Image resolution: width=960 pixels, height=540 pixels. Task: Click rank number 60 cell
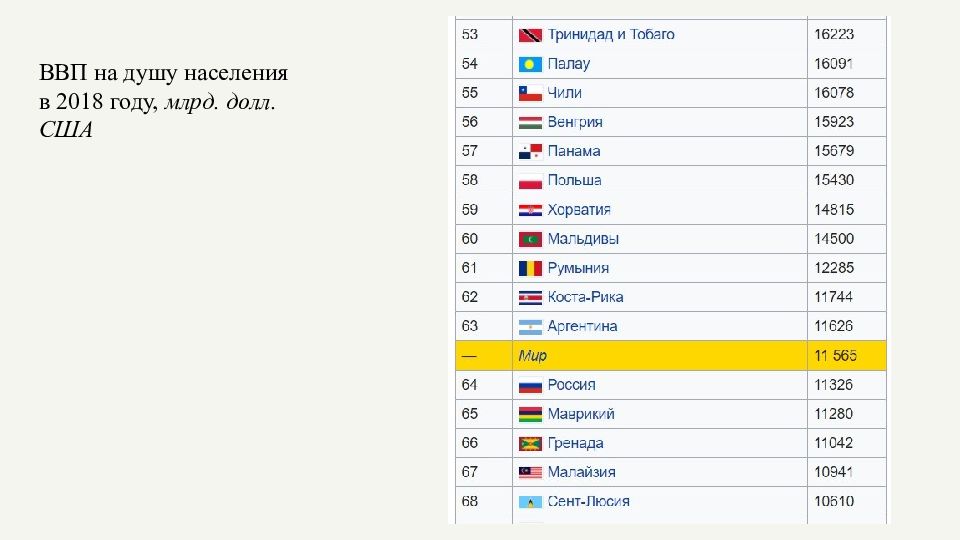tap(484, 239)
